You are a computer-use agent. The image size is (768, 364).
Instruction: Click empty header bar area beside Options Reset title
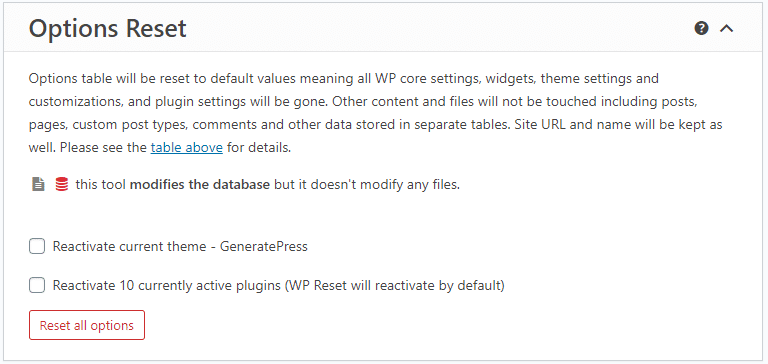(x=441, y=28)
